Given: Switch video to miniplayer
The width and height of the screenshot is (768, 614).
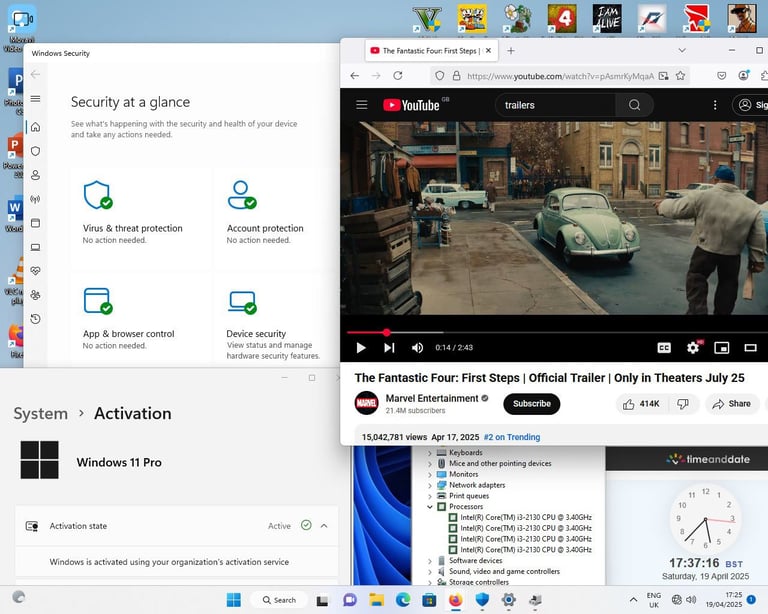Looking at the screenshot, I should (722, 348).
